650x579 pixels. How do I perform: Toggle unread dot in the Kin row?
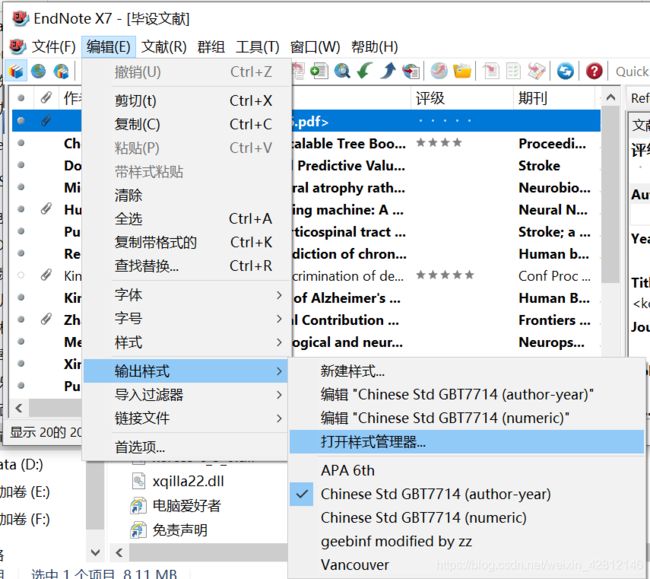[21, 275]
